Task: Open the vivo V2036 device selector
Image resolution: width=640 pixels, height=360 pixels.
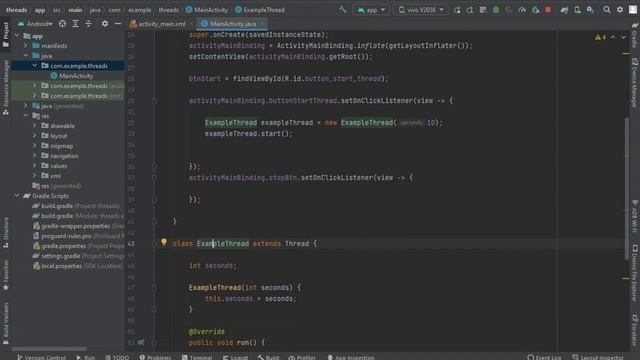Action: 421,10
